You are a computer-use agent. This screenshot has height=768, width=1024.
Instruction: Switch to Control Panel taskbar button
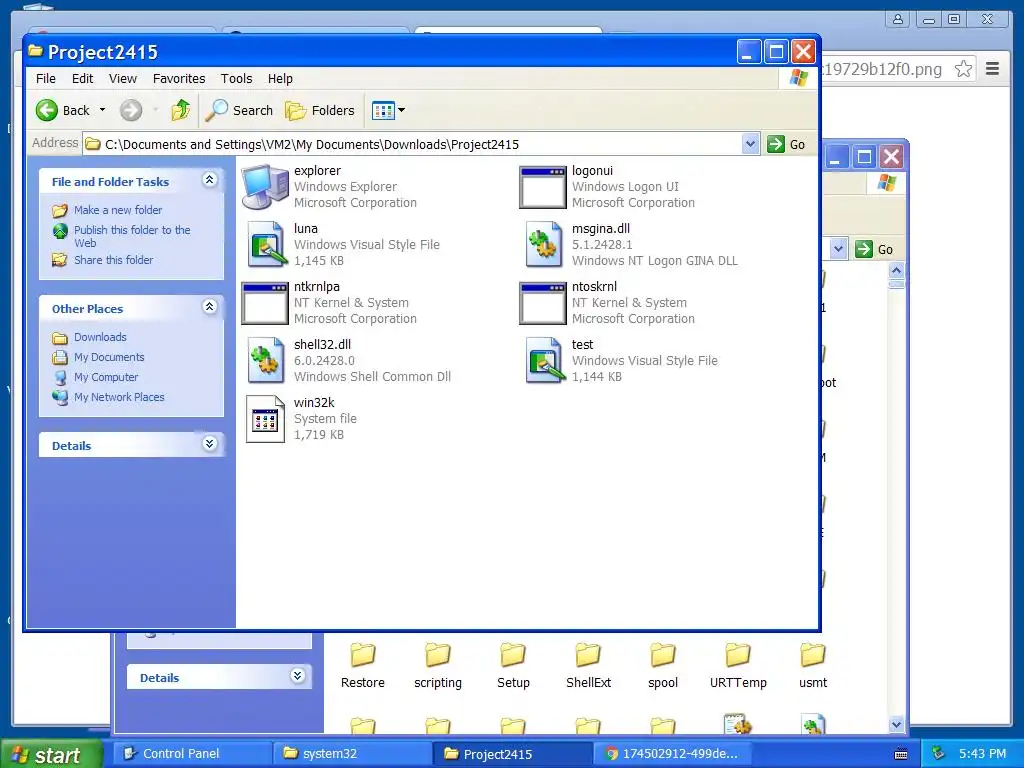[x=191, y=754]
